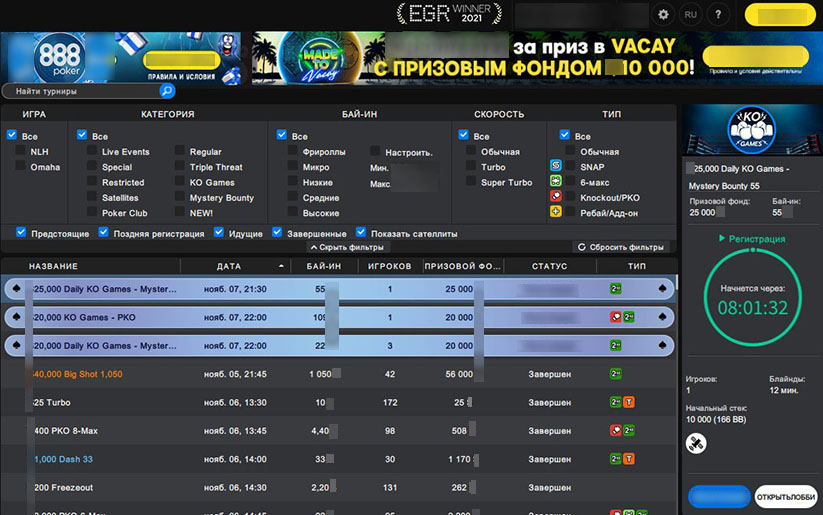823x515 pixels.
Task: Check the Live Events category checkbox
Action: tap(92, 151)
